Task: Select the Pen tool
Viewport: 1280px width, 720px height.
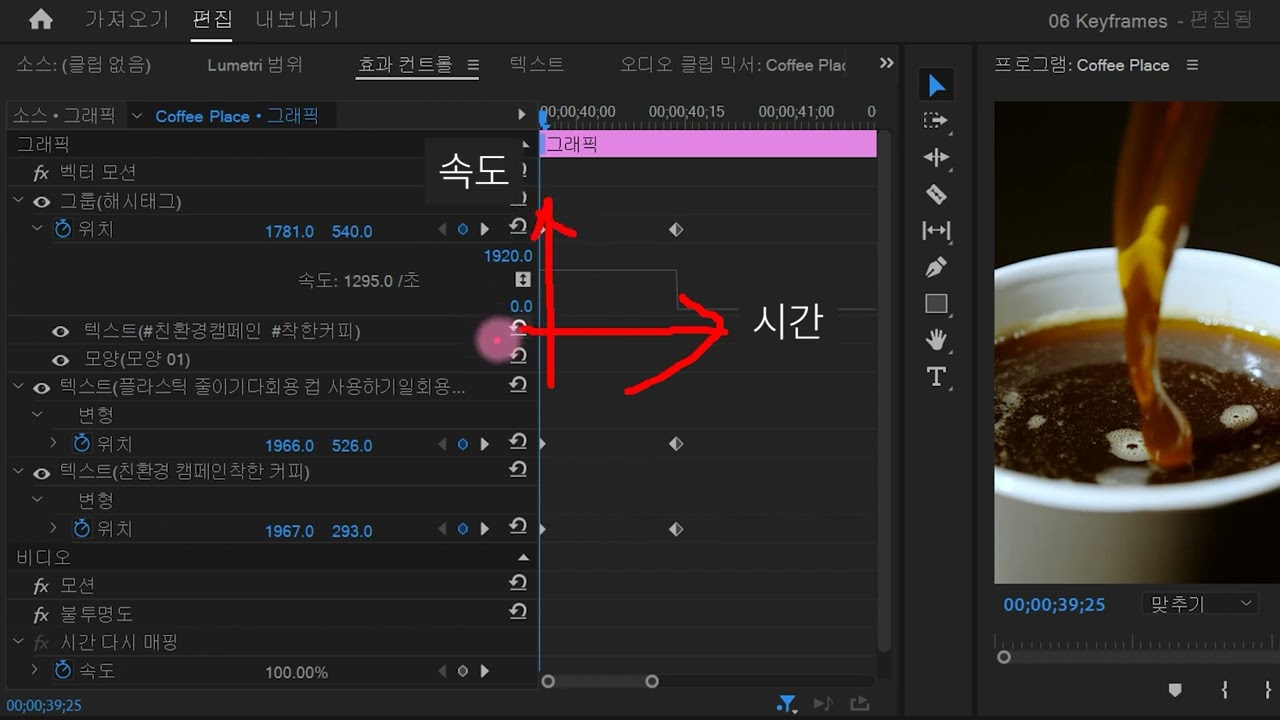Action: click(x=936, y=266)
